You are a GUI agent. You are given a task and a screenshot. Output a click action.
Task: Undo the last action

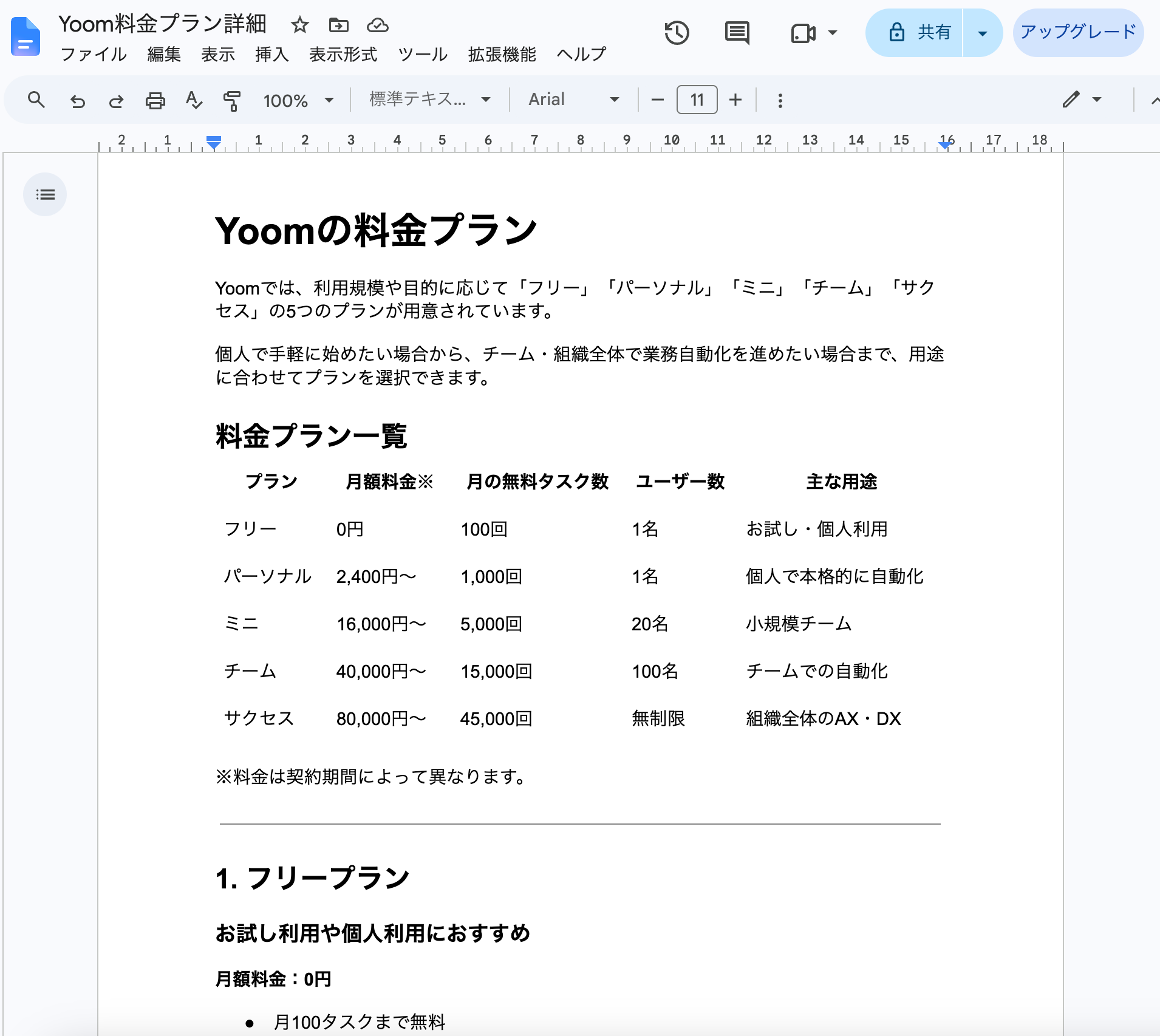(x=77, y=100)
